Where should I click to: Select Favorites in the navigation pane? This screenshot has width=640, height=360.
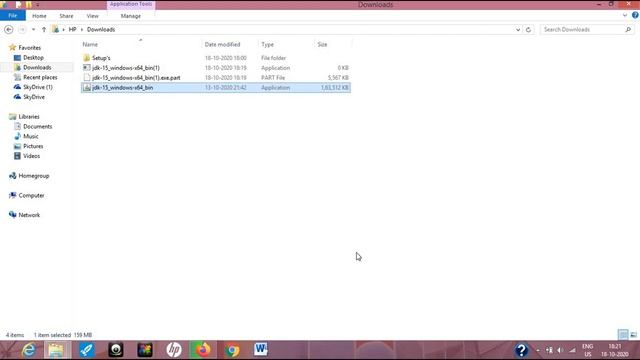(x=29, y=48)
